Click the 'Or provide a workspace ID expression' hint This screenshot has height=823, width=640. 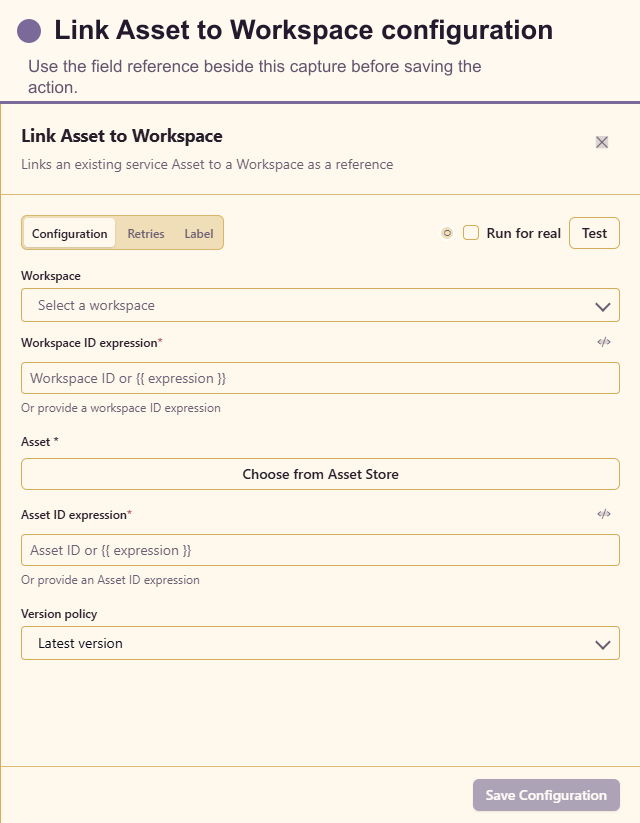point(121,408)
